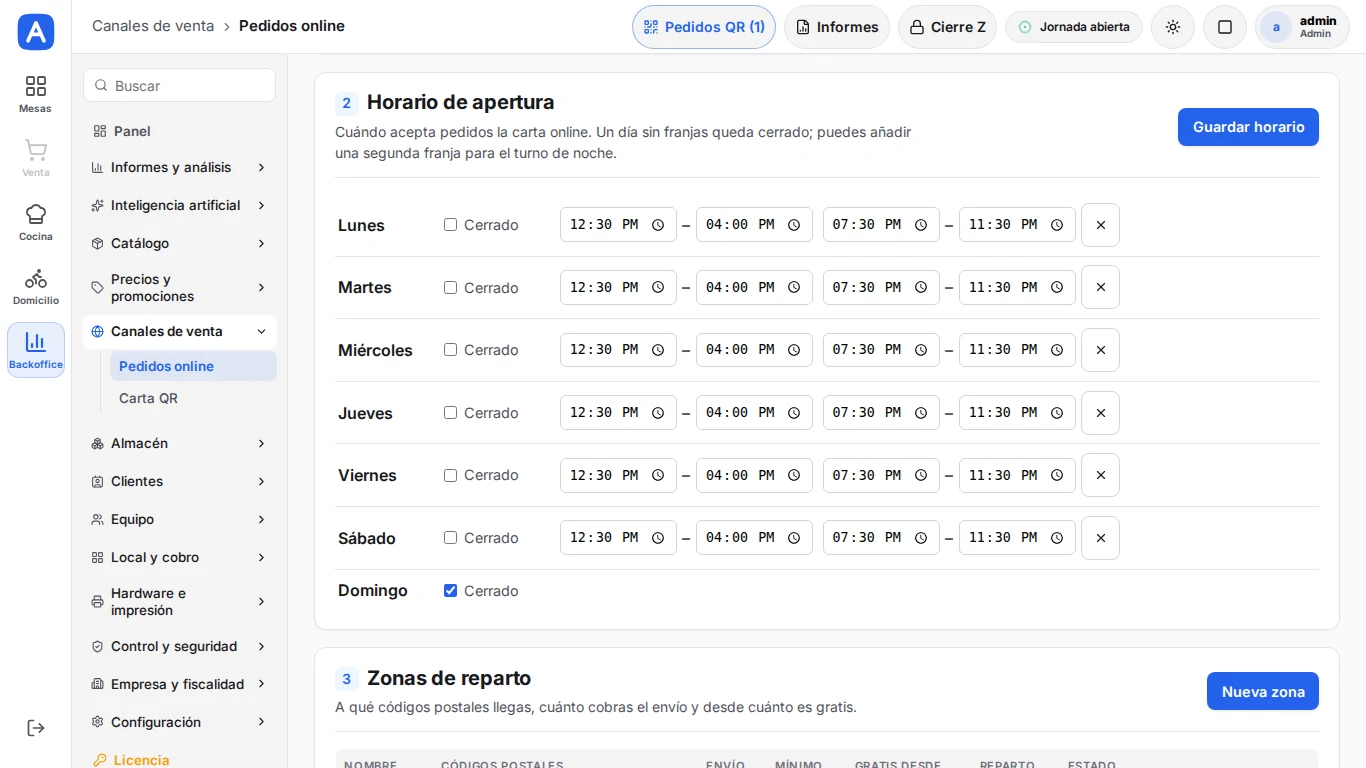Screen dimensions: 1366x768
Task: Go to Panel in sidebar
Action: tap(180, 131)
